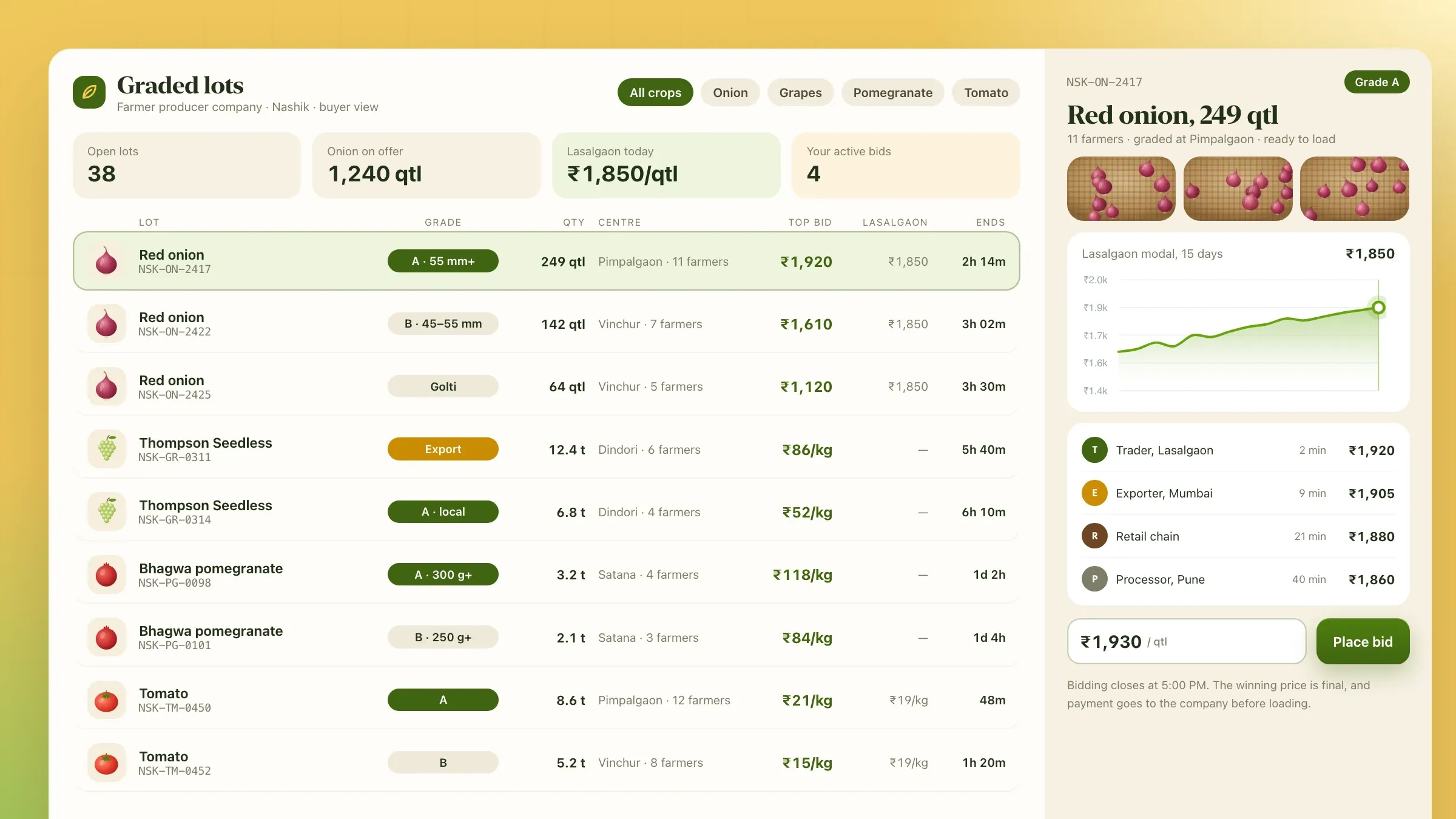Viewport: 1456px width, 819px height.
Task: Click the onion icon for lot NSK-ON-2425
Action: point(106,386)
